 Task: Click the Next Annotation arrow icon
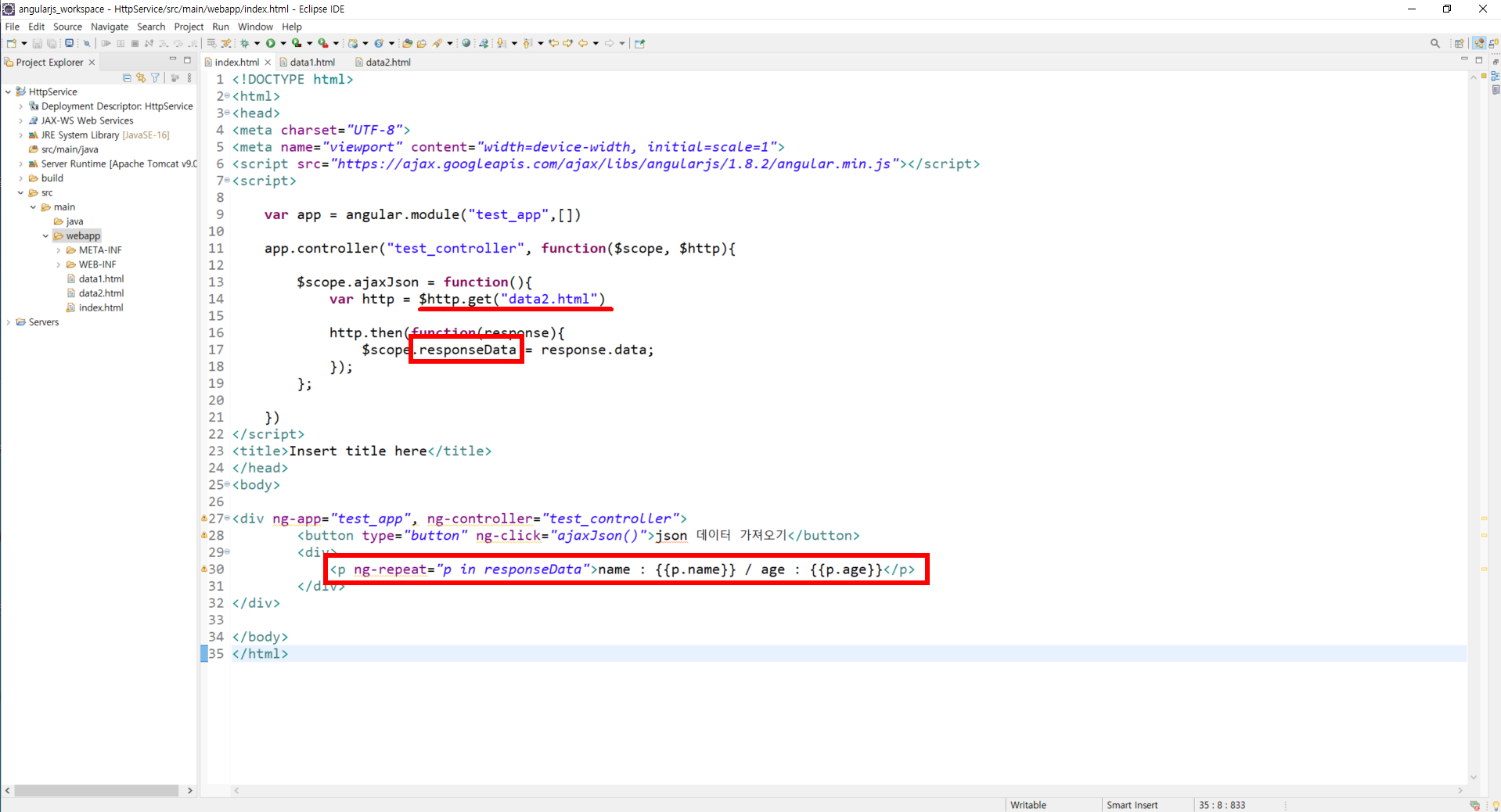[501, 43]
